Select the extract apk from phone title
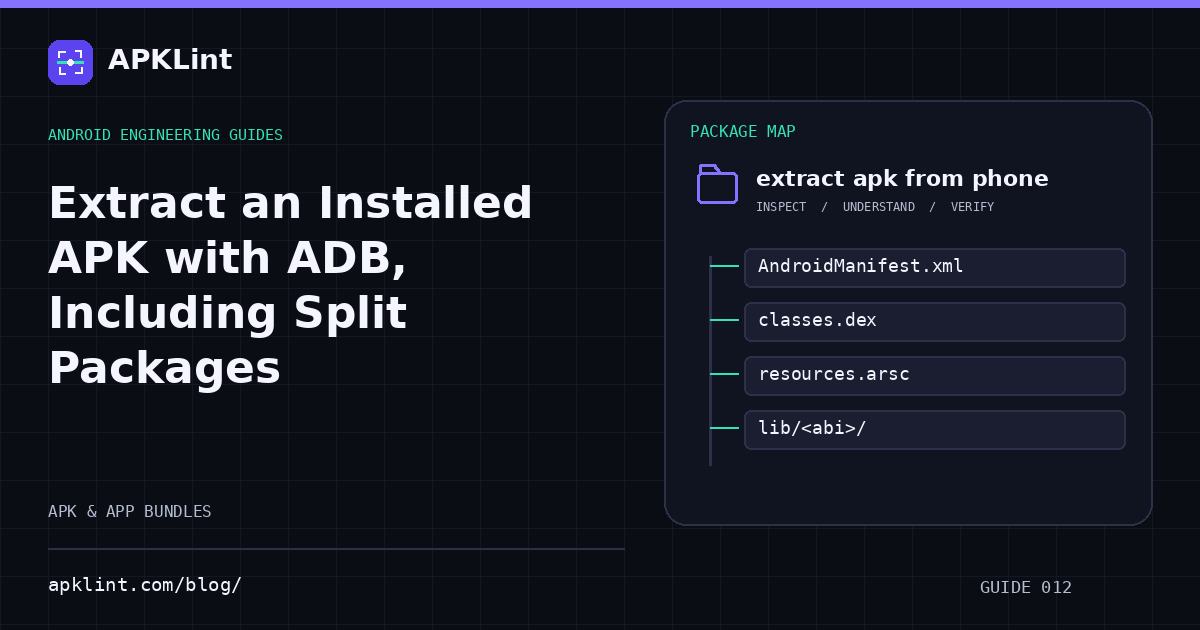 [902, 179]
